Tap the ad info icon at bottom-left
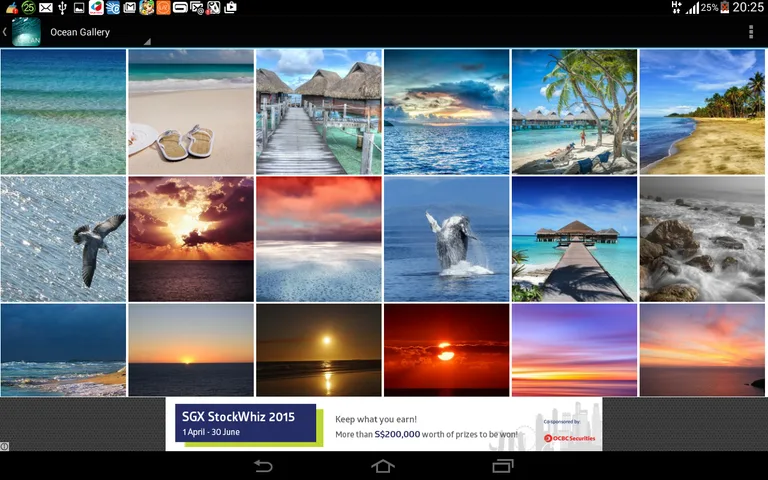The width and height of the screenshot is (768, 480). (5, 446)
